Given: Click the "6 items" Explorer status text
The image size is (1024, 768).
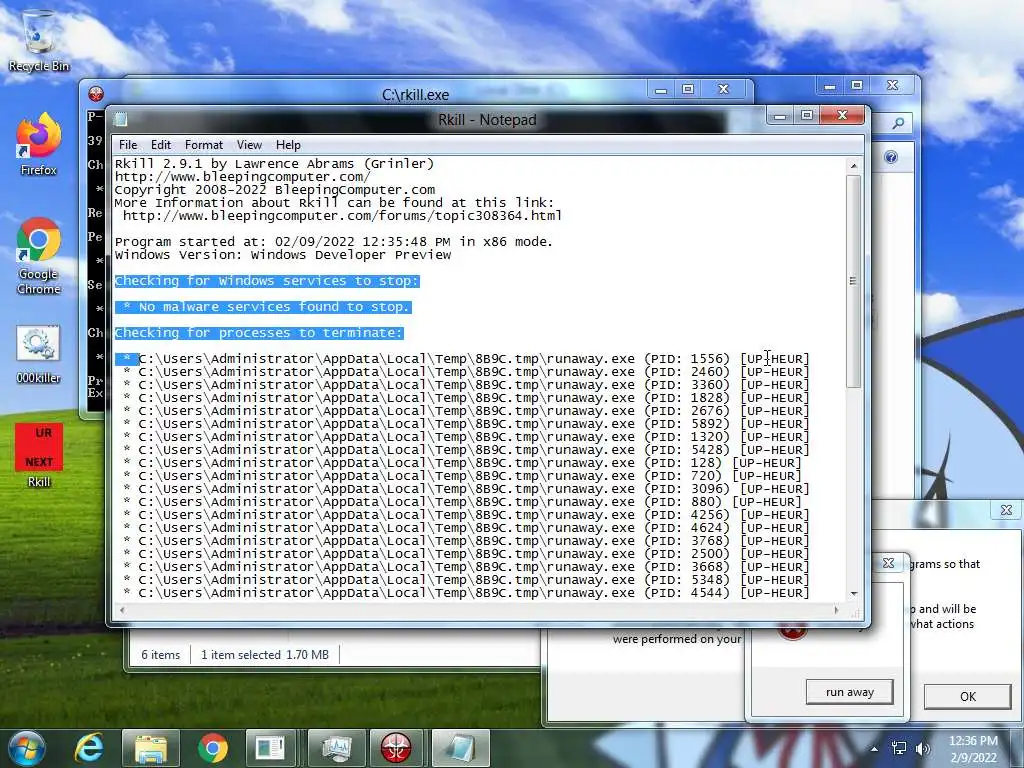Looking at the screenshot, I should 161,654.
